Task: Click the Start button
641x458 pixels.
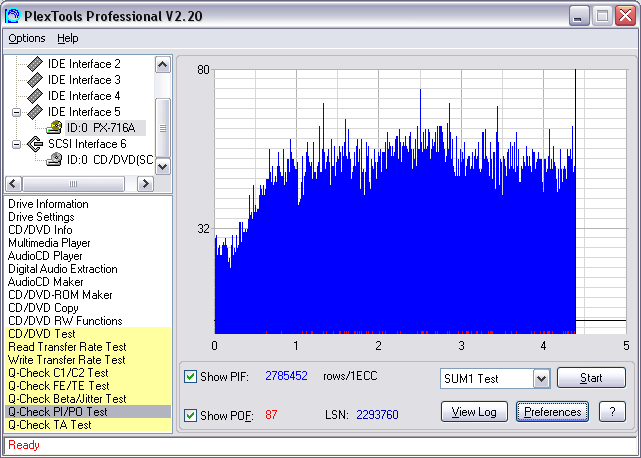Action: pyautogui.click(x=591, y=378)
